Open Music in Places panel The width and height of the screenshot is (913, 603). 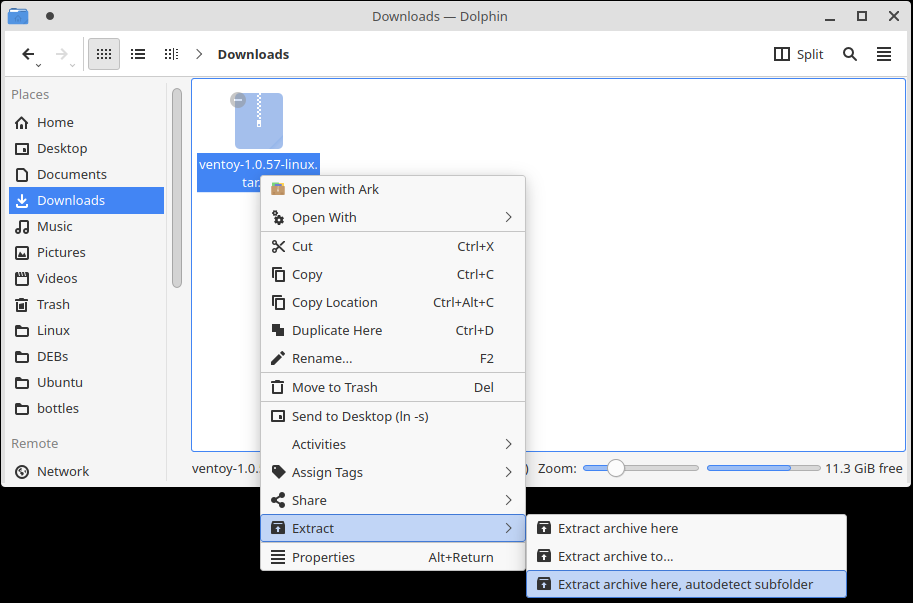[x=86, y=226]
